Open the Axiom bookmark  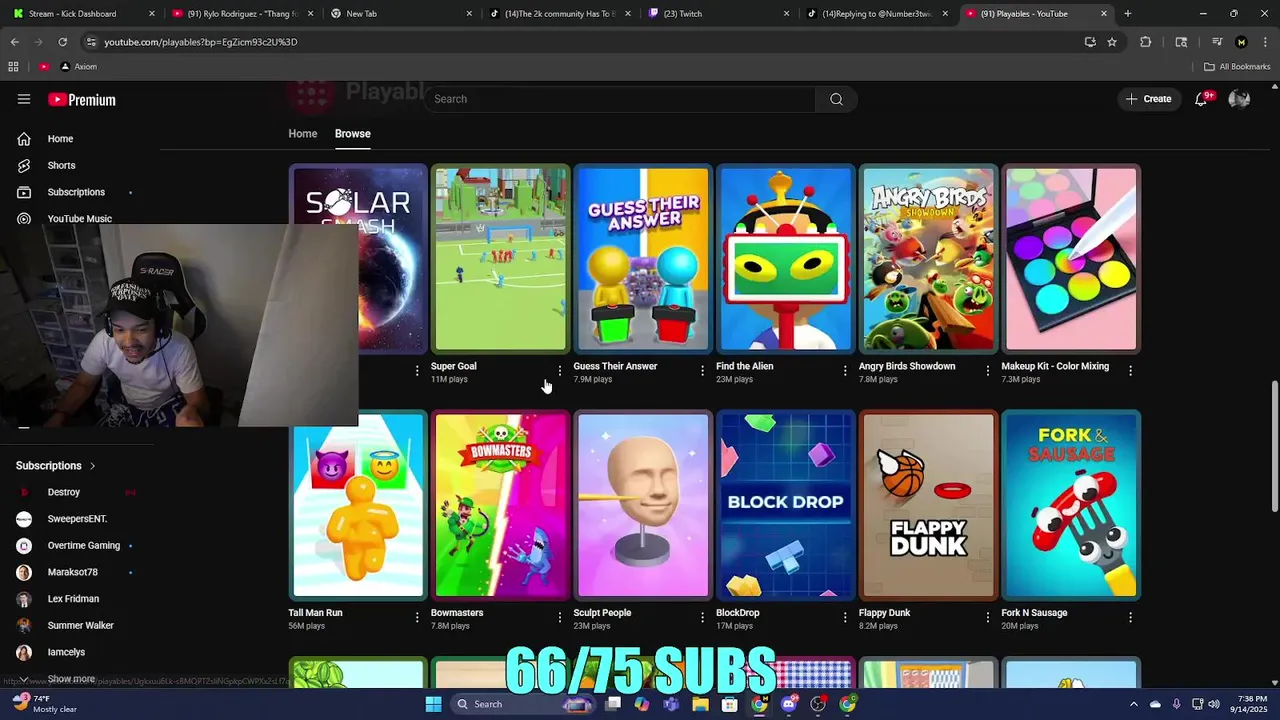tap(78, 67)
